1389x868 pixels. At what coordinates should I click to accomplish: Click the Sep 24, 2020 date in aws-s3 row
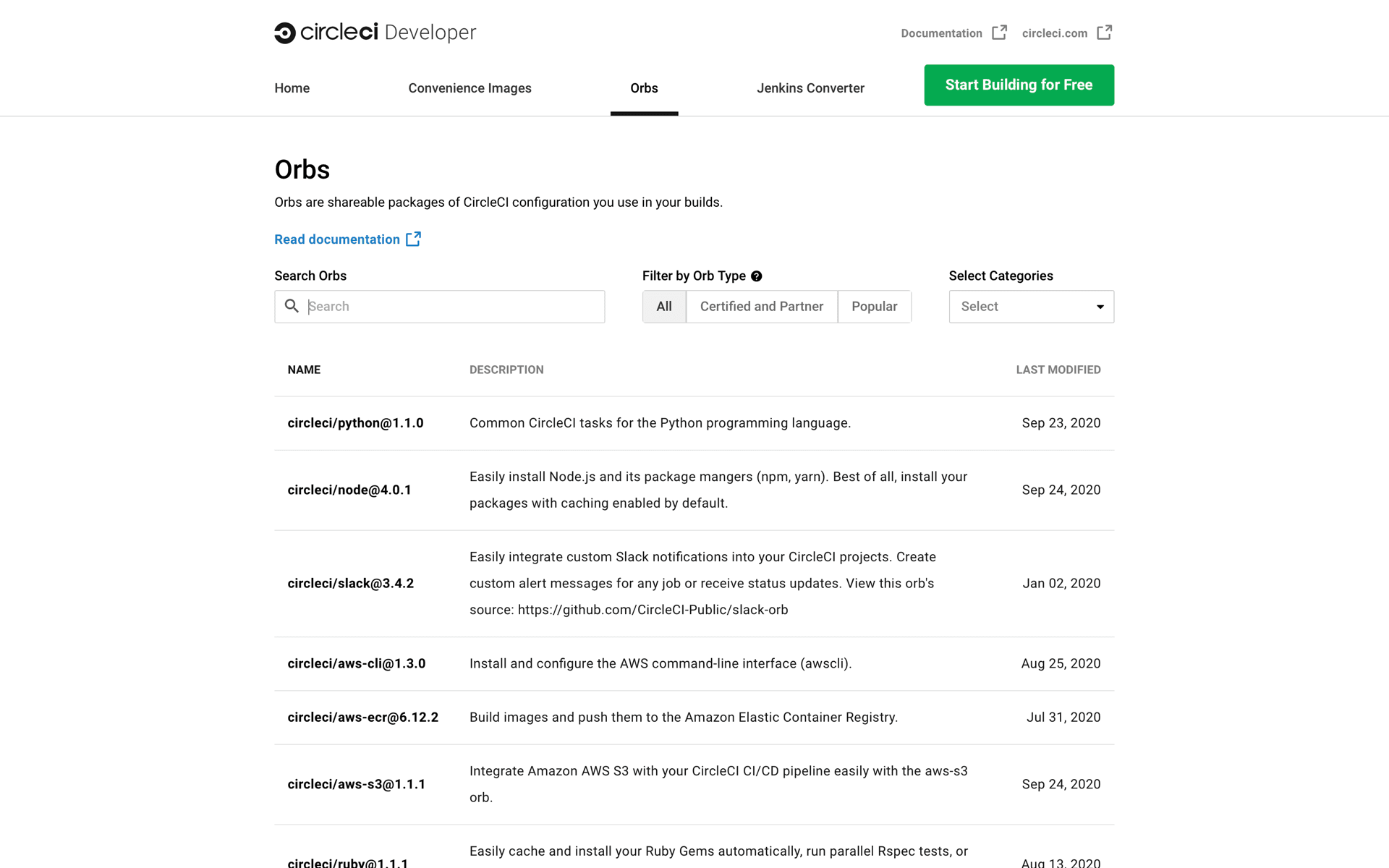[1061, 784]
